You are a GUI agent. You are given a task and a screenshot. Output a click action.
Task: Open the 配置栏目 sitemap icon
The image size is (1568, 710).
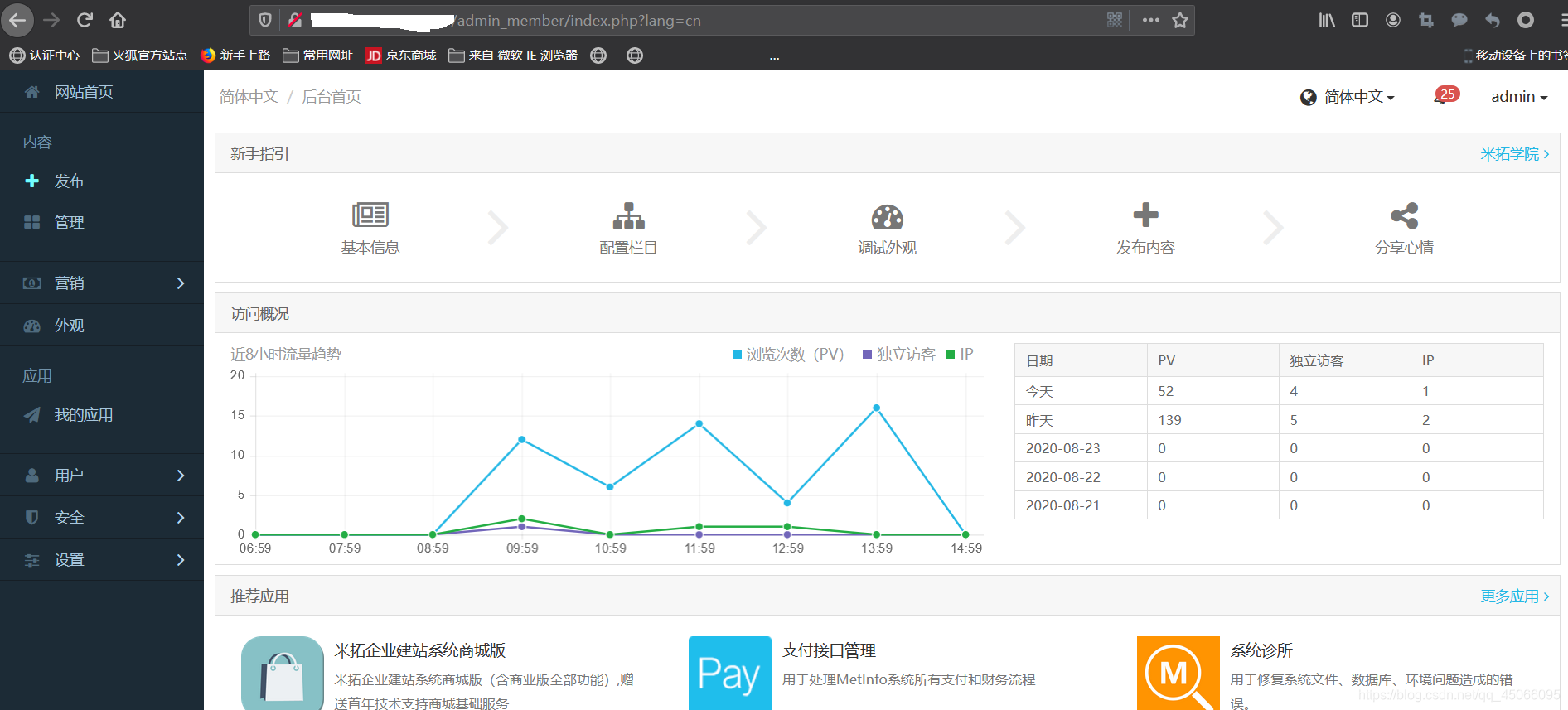(x=628, y=215)
